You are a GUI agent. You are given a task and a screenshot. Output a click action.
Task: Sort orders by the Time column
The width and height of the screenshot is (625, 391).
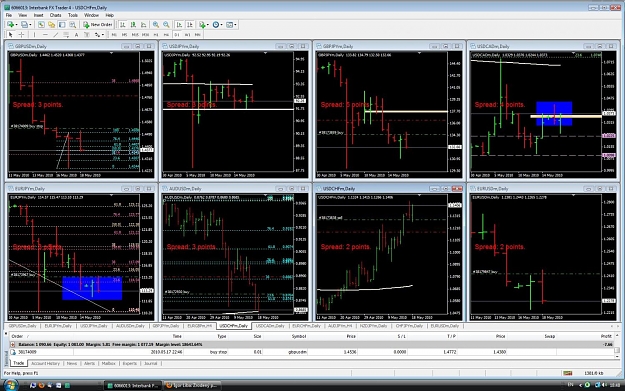pyautogui.click(x=177, y=336)
